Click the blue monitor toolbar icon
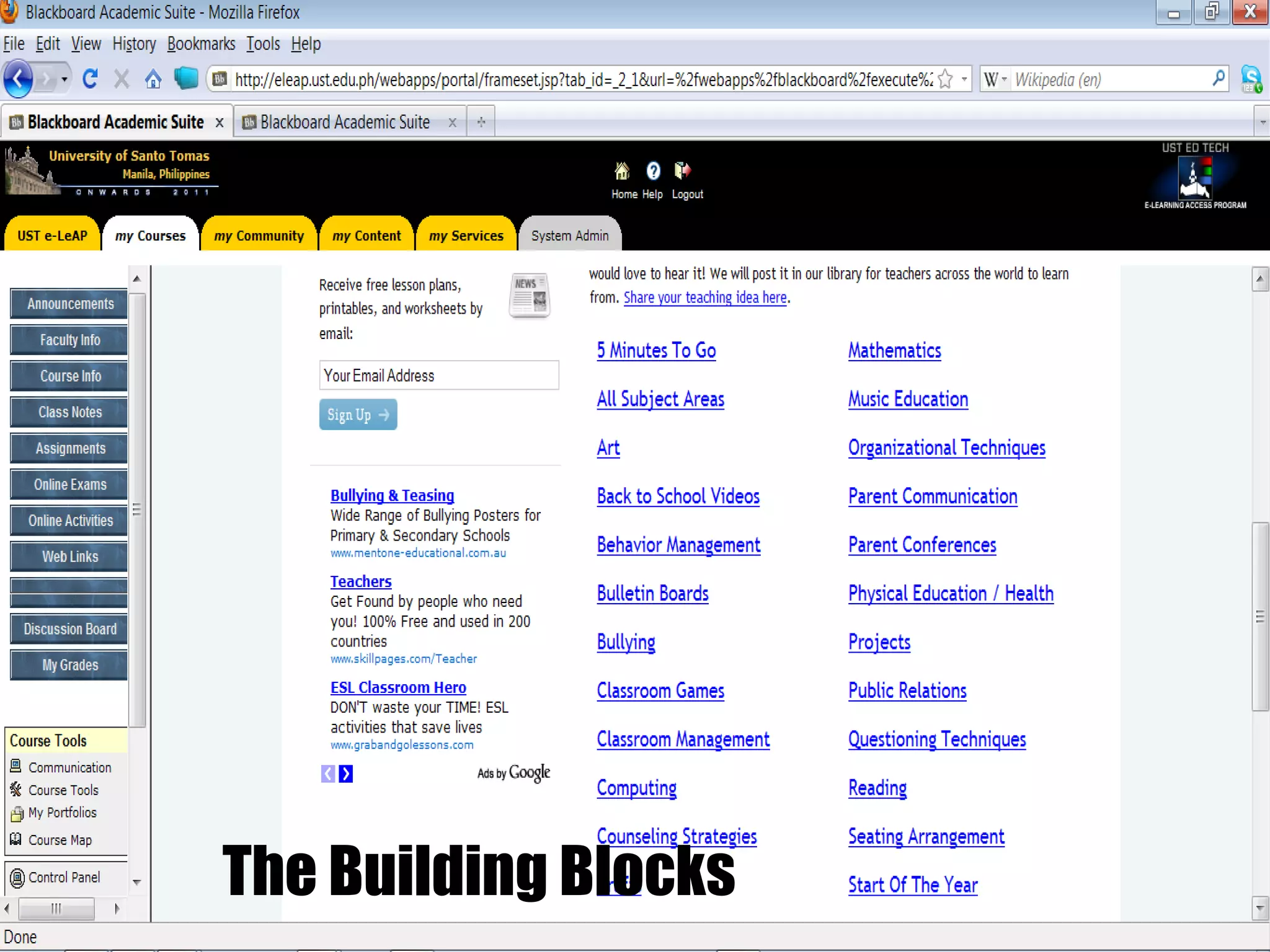The height and width of the screenshot is (952, 1270). tap(185, 78)
